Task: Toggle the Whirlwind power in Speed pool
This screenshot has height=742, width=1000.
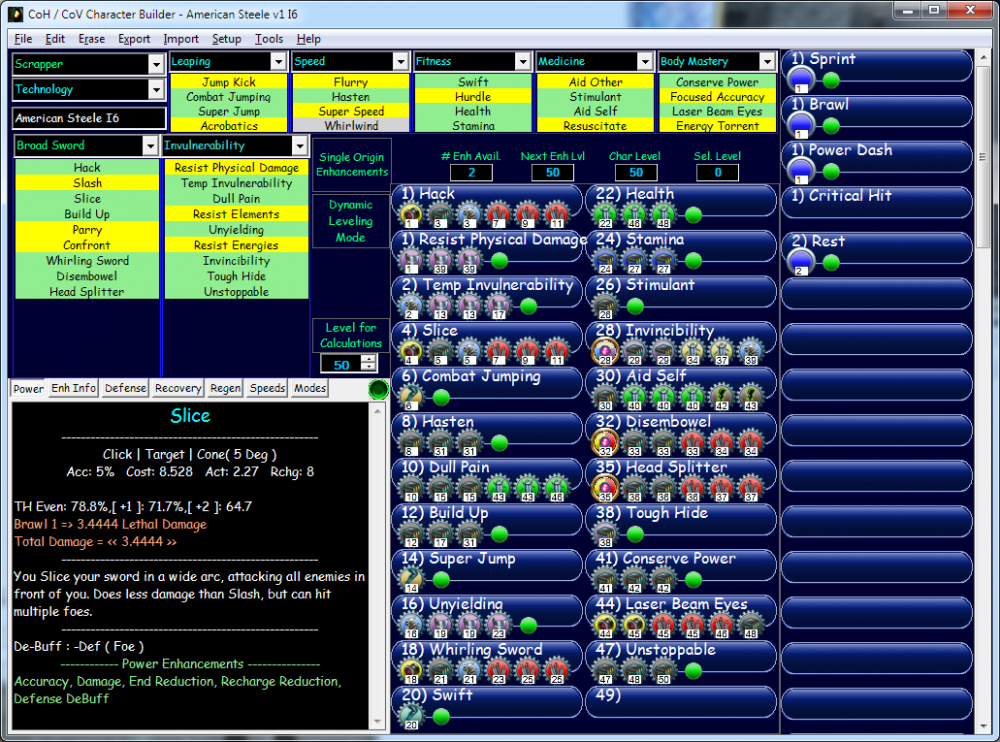Action: point(351,126)
